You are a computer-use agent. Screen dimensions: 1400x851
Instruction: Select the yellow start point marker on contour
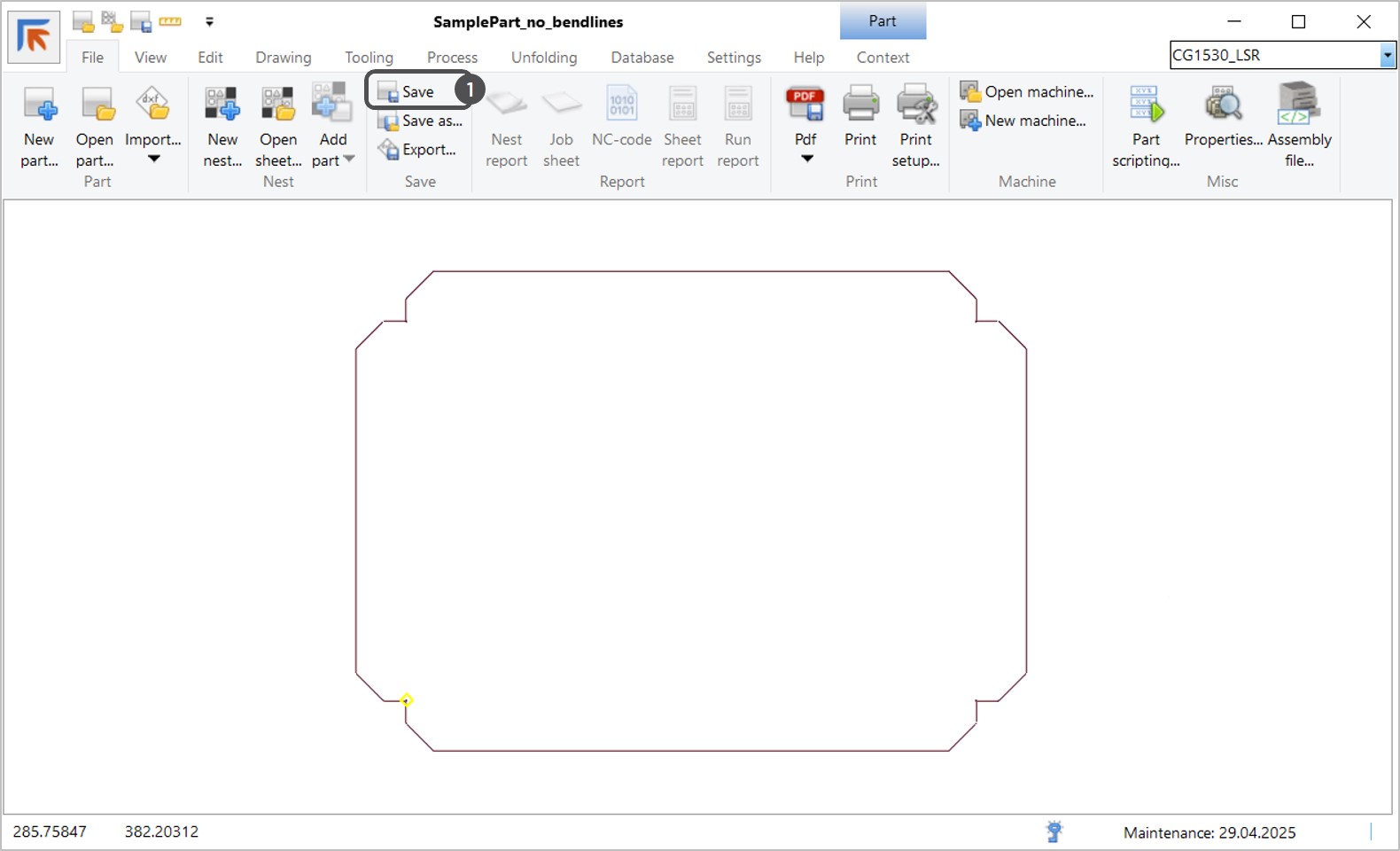coord(407,700)
